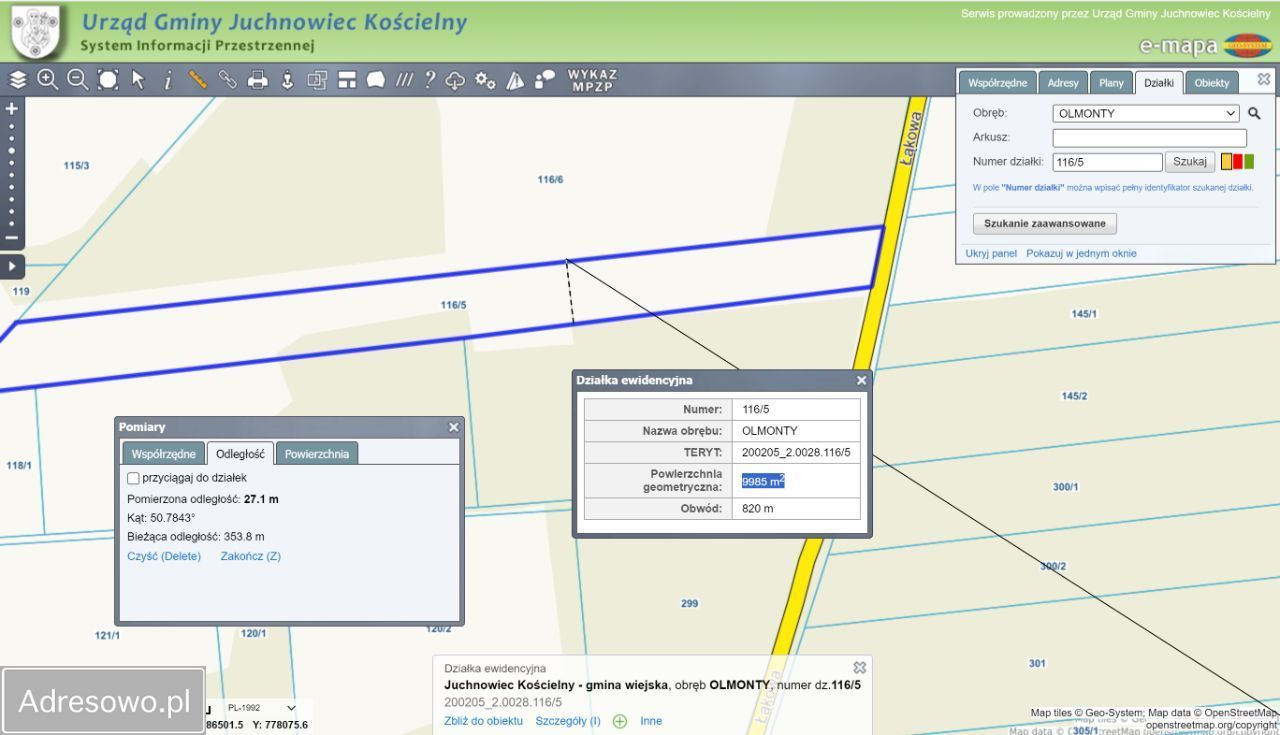Open the settings gears icon
The image size is (1280, 735).
485,80
